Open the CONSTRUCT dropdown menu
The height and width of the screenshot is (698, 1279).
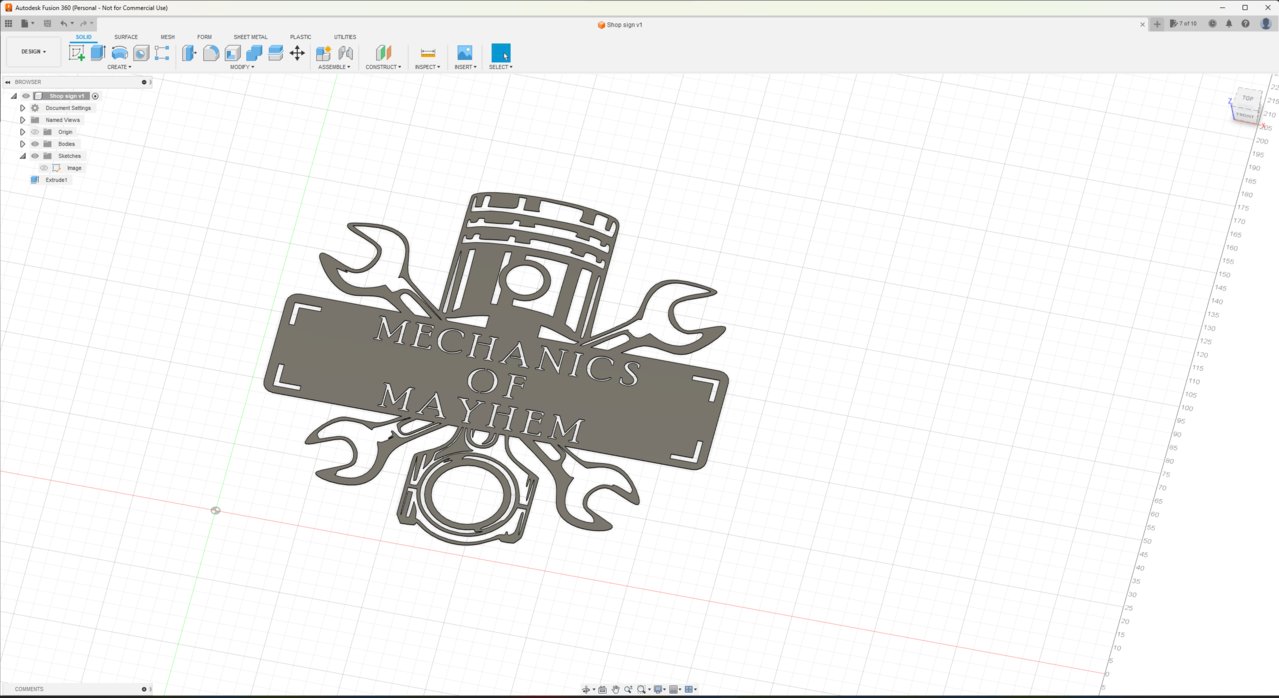383,67
